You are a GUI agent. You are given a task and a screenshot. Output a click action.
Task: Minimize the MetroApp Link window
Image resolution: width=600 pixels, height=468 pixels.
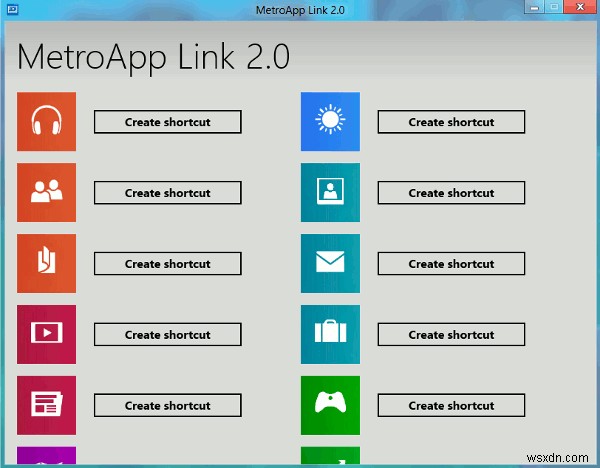point(535,7)
